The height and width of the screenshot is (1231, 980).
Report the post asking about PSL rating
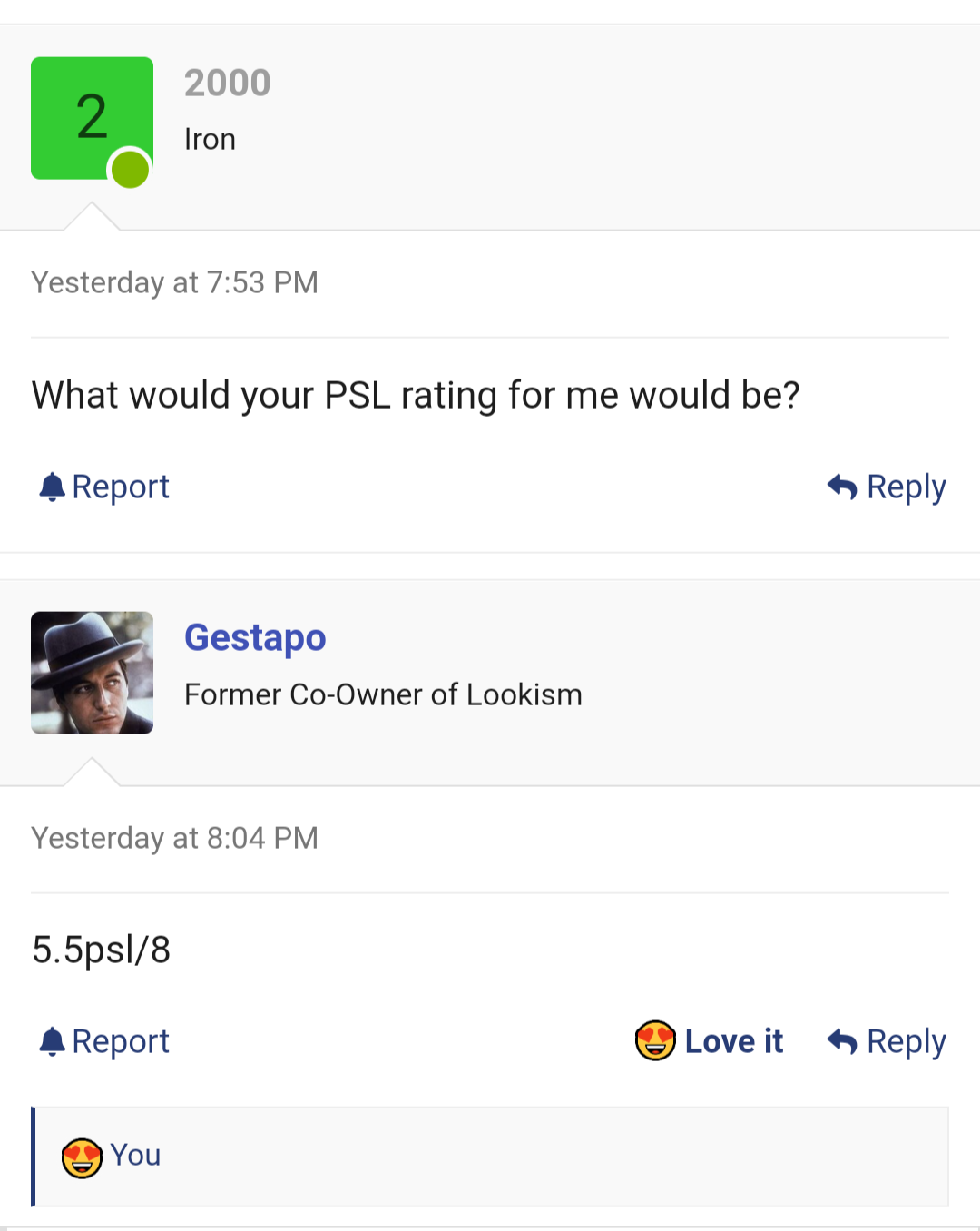104,487
